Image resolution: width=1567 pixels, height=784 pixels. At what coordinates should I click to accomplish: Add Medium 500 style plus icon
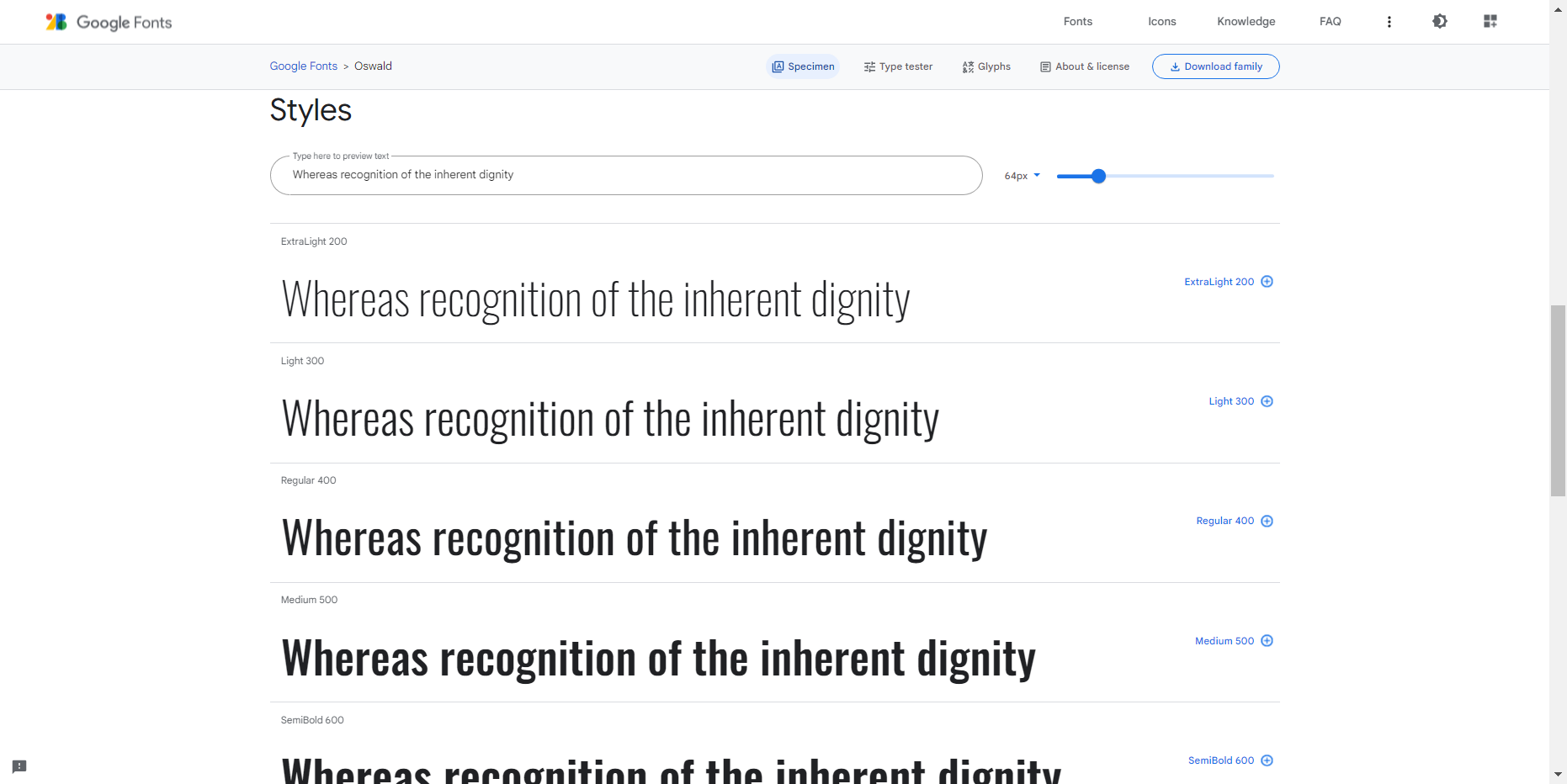pyautogui.click(x=1267, y=641)
